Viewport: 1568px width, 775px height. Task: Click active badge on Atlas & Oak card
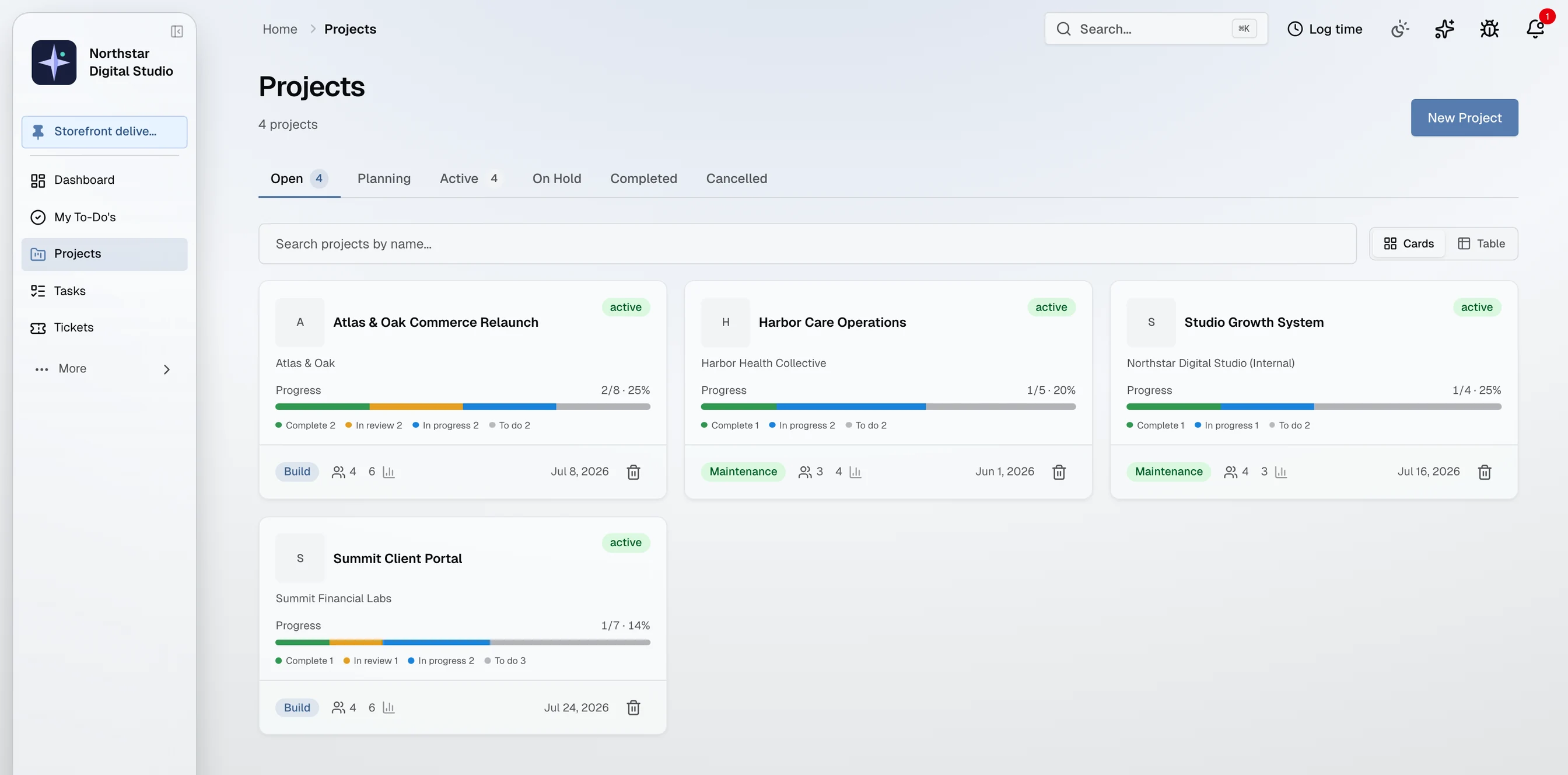625,308
